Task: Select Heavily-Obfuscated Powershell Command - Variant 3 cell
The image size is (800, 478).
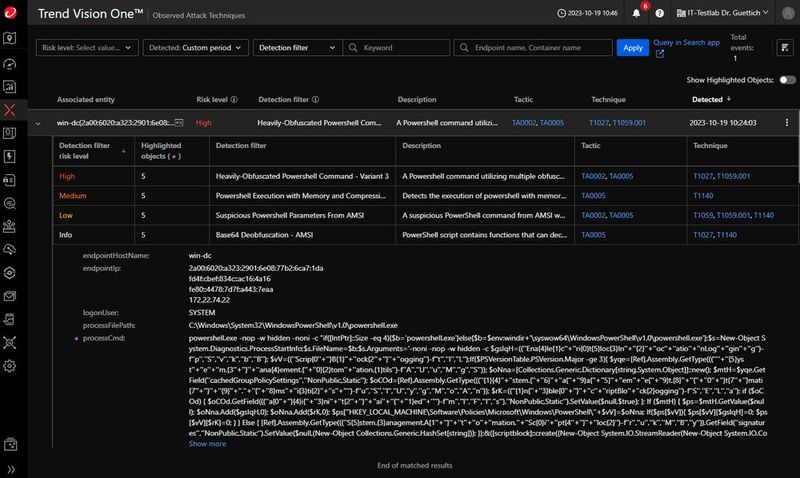Action: (x=302, y=176)
